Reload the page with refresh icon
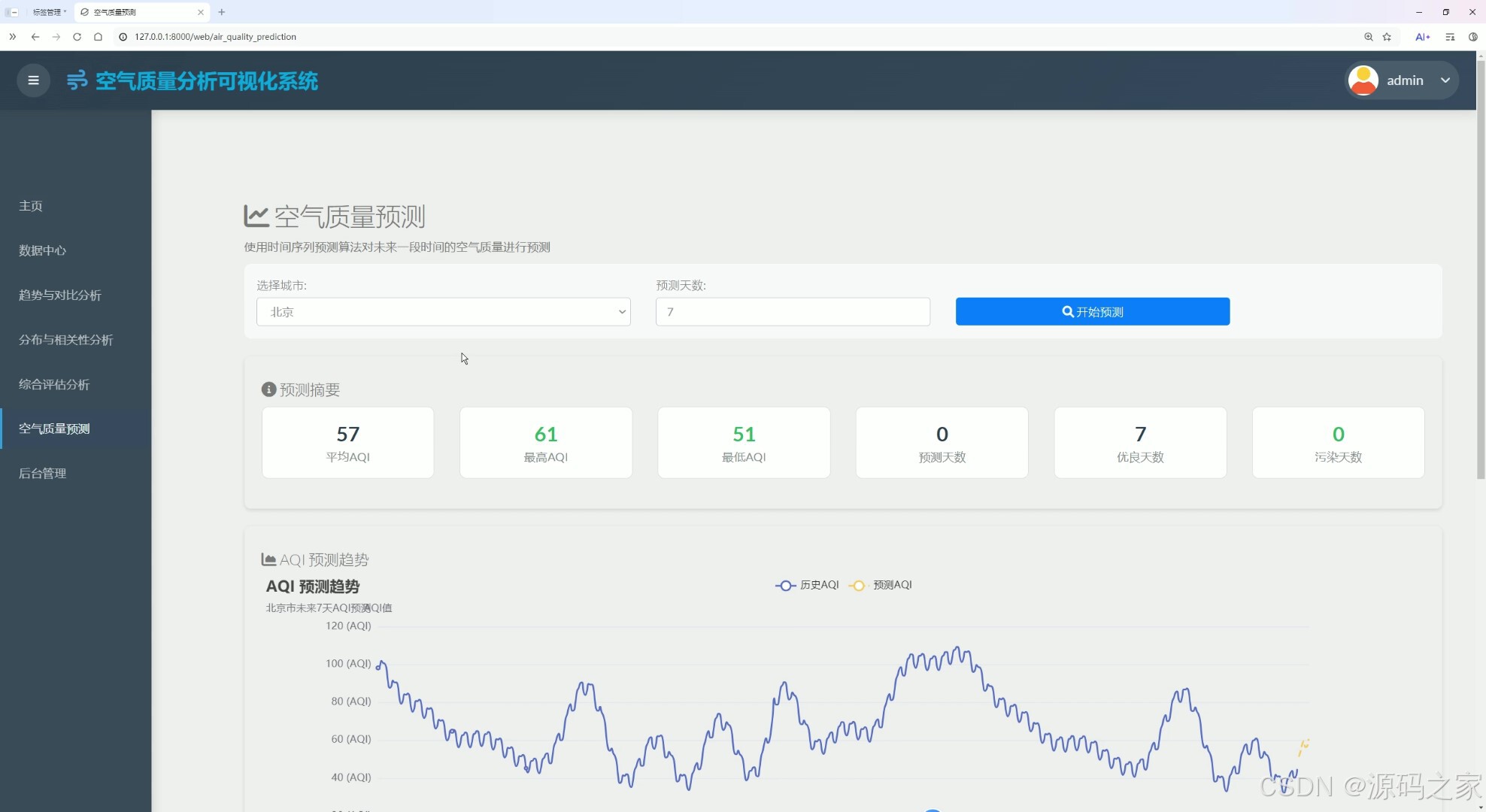Screen dimensions: 1486x812 tap(77, 37)
